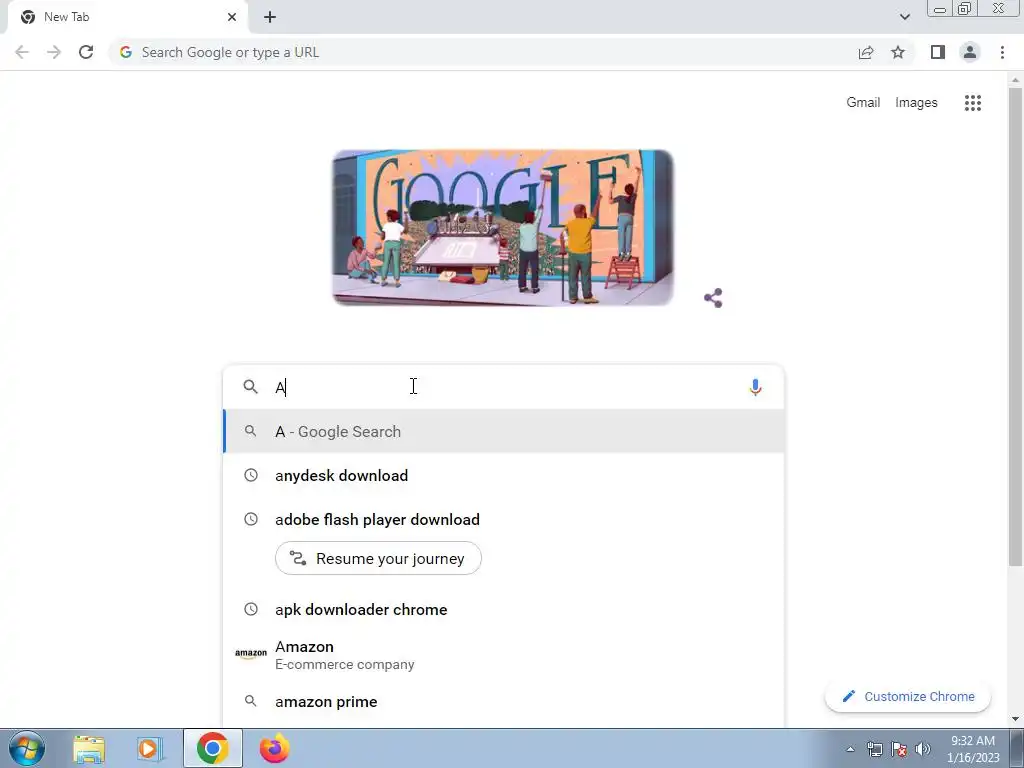Screen dimensions: 1024x768
Task: Open Chrome's three-dot menu
Action: [1002, 52]
